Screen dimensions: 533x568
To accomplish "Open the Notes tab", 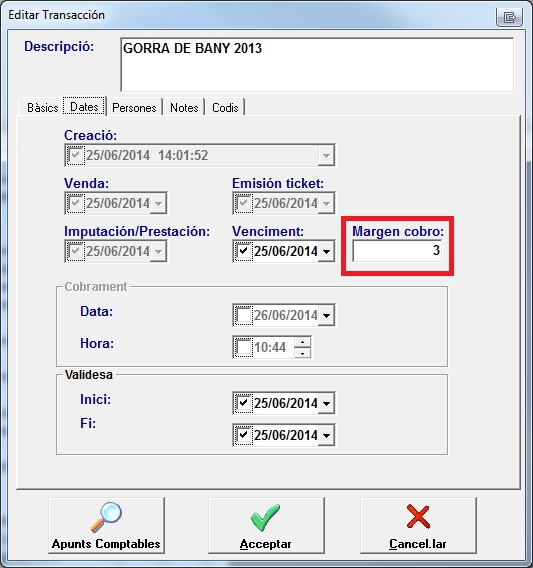I will 184,108.
